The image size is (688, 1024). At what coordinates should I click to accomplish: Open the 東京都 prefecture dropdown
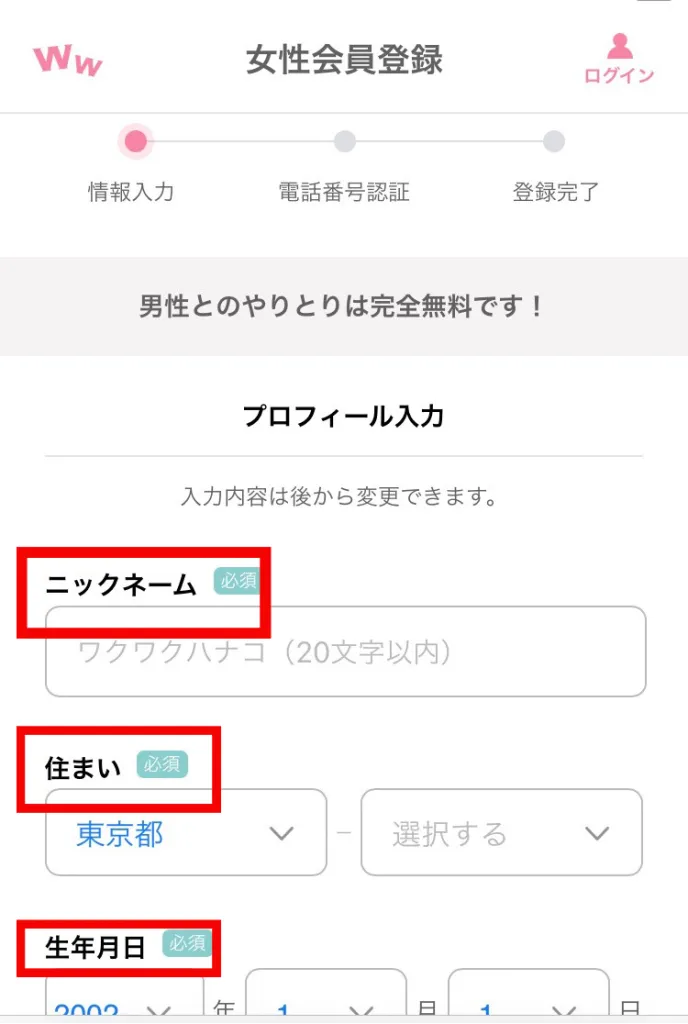tap(186, 833)
